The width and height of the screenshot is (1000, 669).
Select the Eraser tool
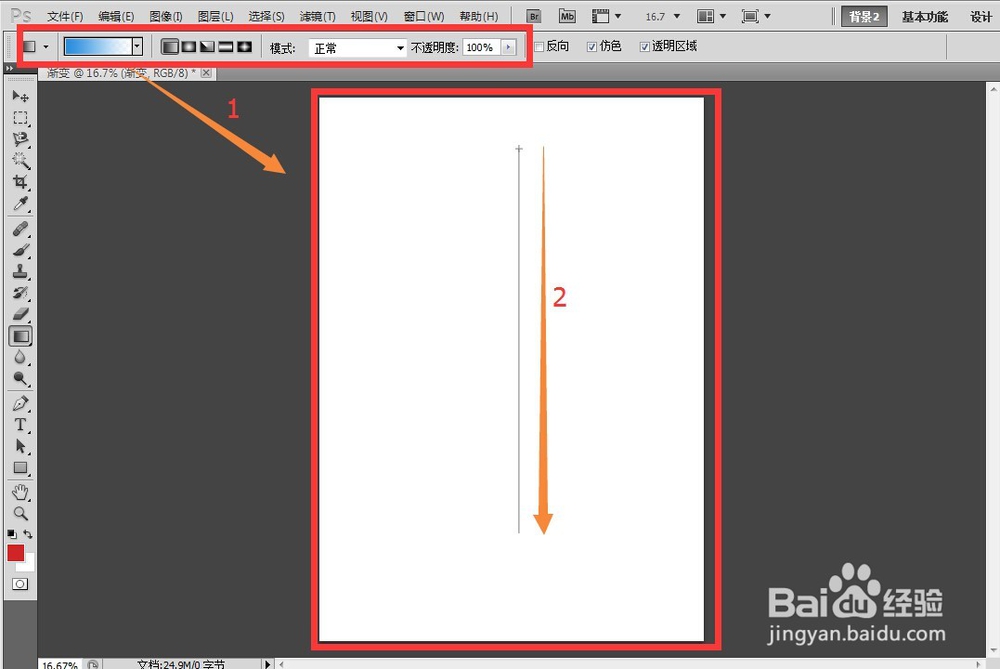pyautogui.click(x=20, y=314)
